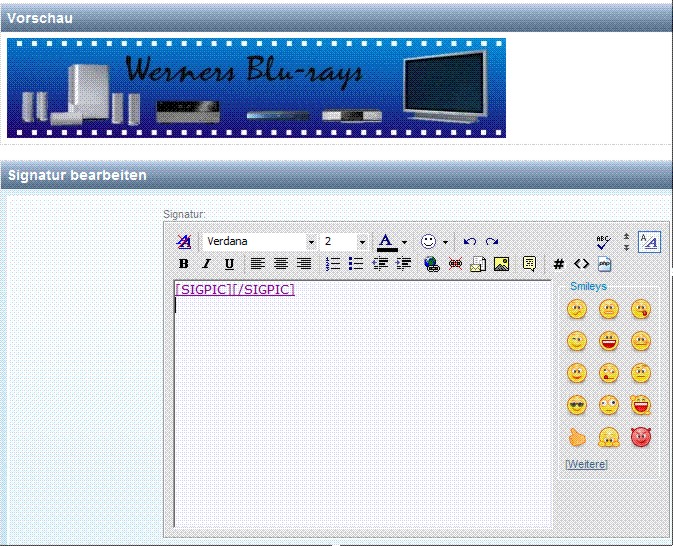673x546 pixels.
Task: Expand the smiley insert dropdown
Action: tap(445, 242)
